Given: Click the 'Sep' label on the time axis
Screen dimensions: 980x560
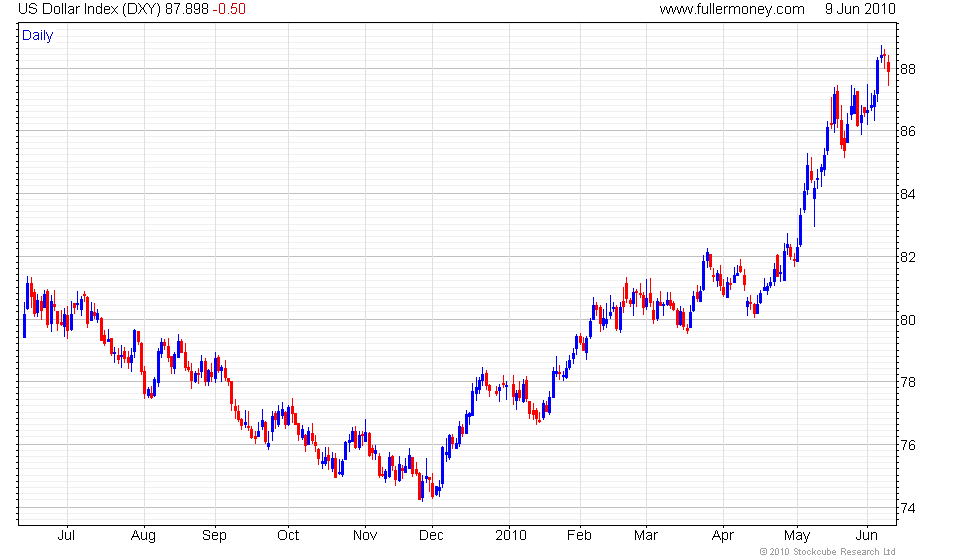Looking at the screenshot, I should 214,536.
